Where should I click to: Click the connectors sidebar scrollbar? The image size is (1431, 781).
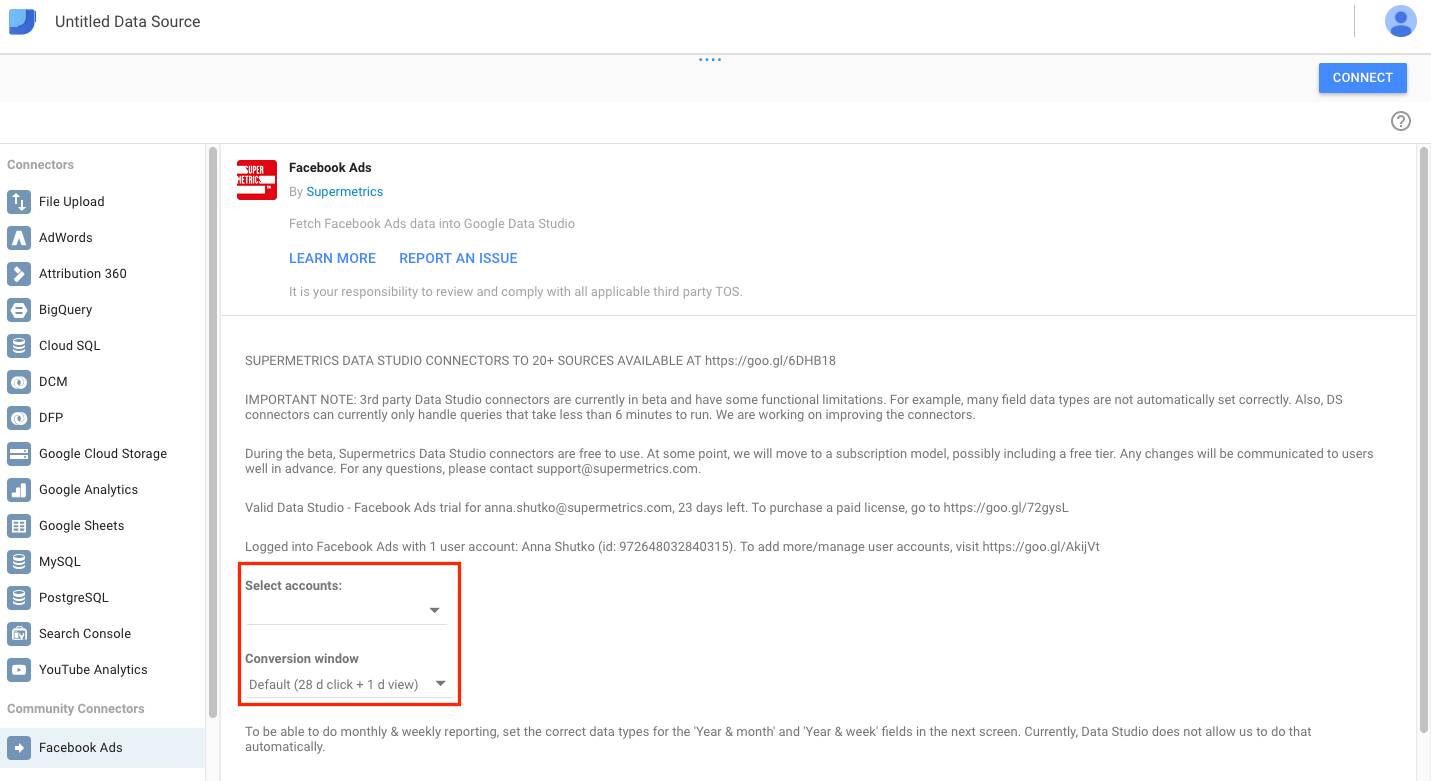pyautogui.click(x=212, y=432)
